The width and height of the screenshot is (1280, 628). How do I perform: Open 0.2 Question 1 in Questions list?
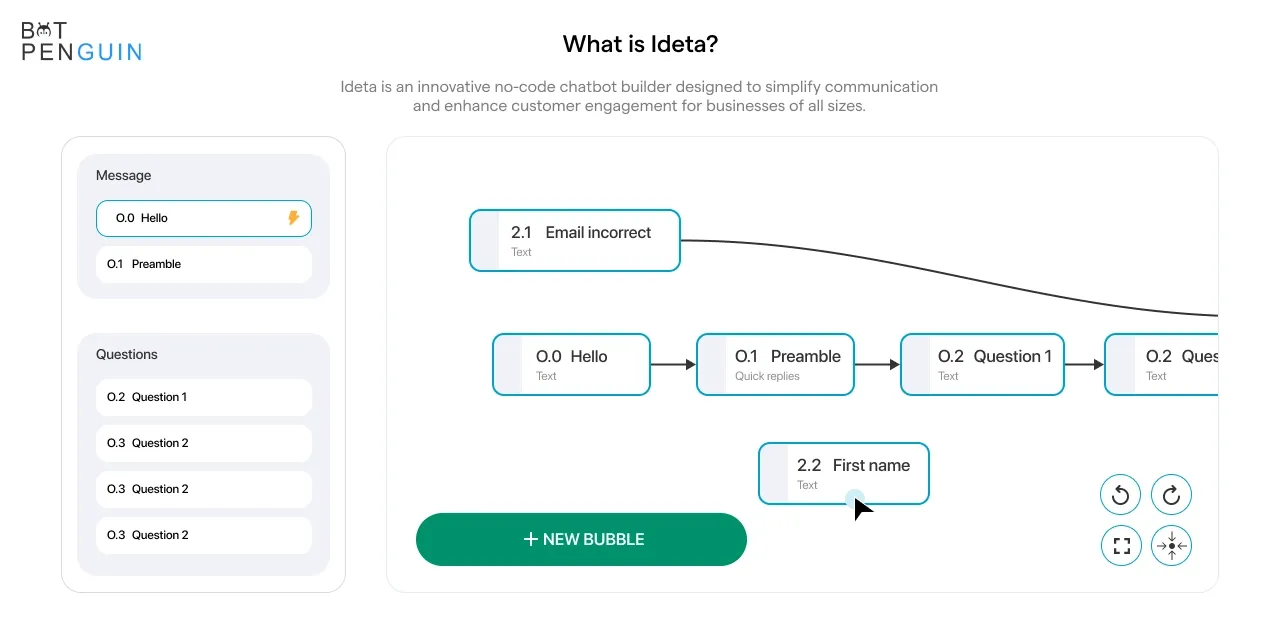[x=204, y=397]
